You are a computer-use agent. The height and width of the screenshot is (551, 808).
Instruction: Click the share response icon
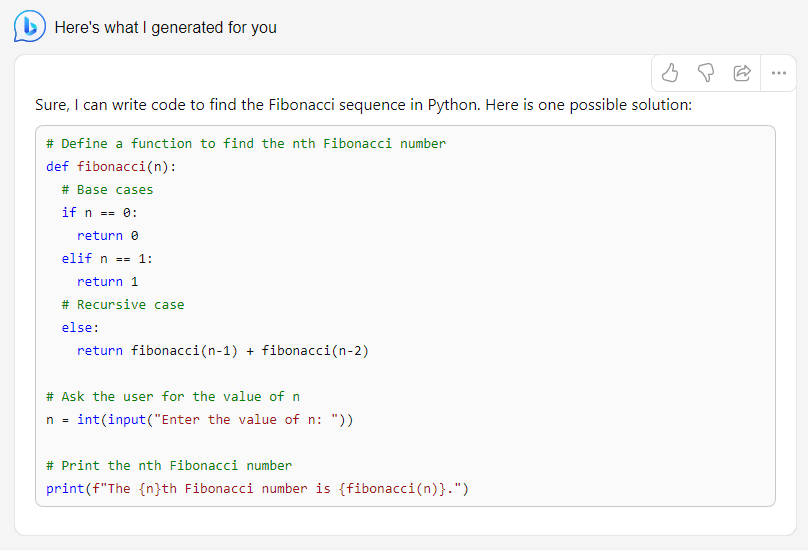742,73
